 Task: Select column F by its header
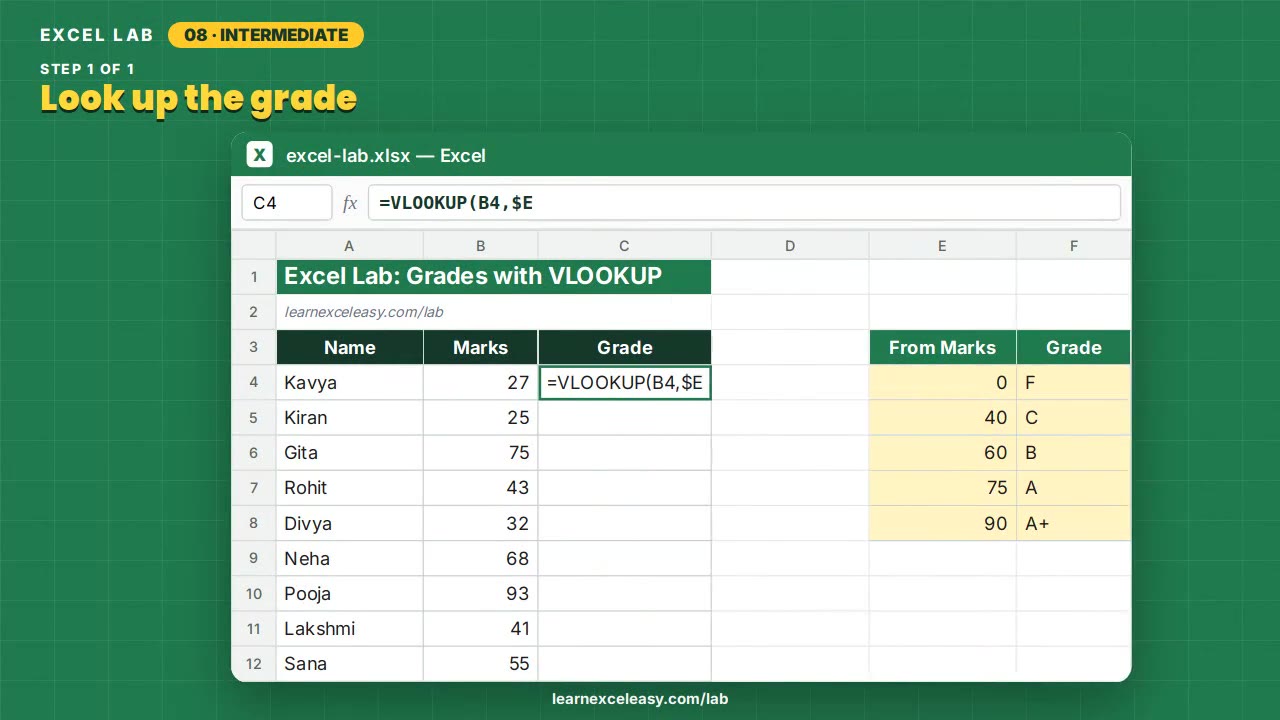point(1074,246)
